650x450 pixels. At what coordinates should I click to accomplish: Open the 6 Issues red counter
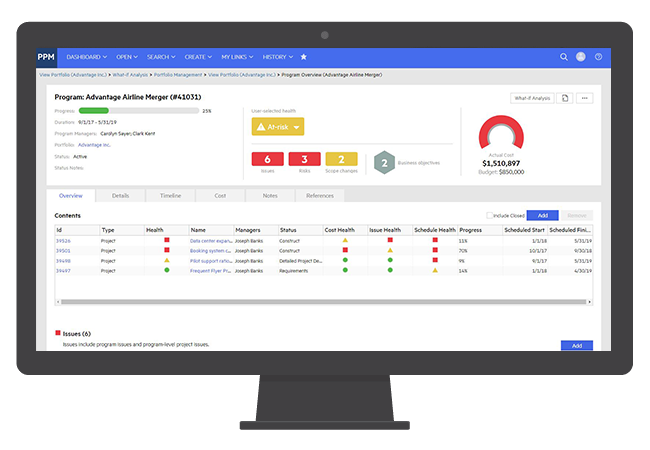(267, 159)
